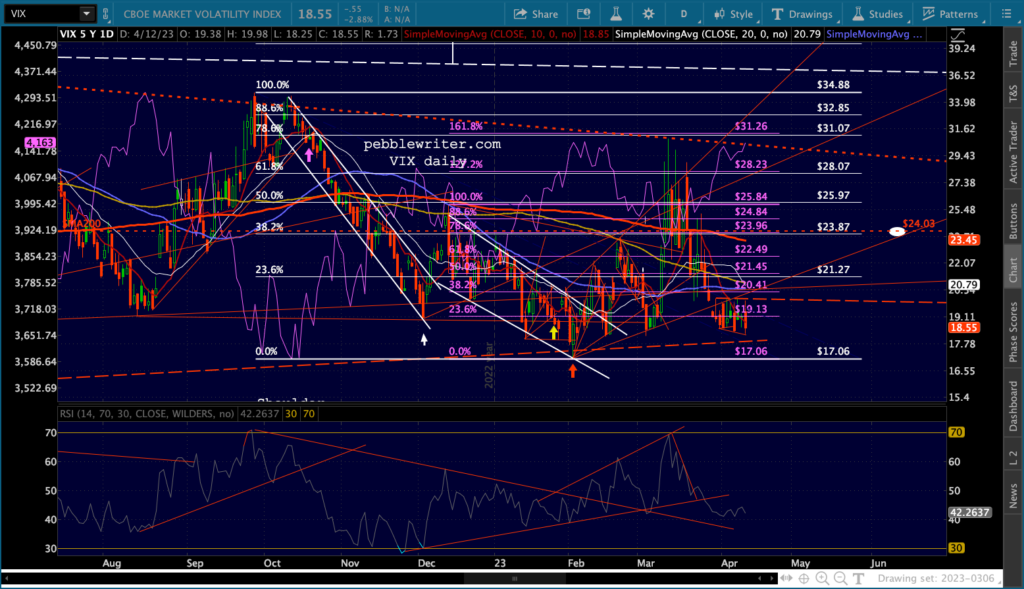Toggle the symbol link clipboard icon

105,14
